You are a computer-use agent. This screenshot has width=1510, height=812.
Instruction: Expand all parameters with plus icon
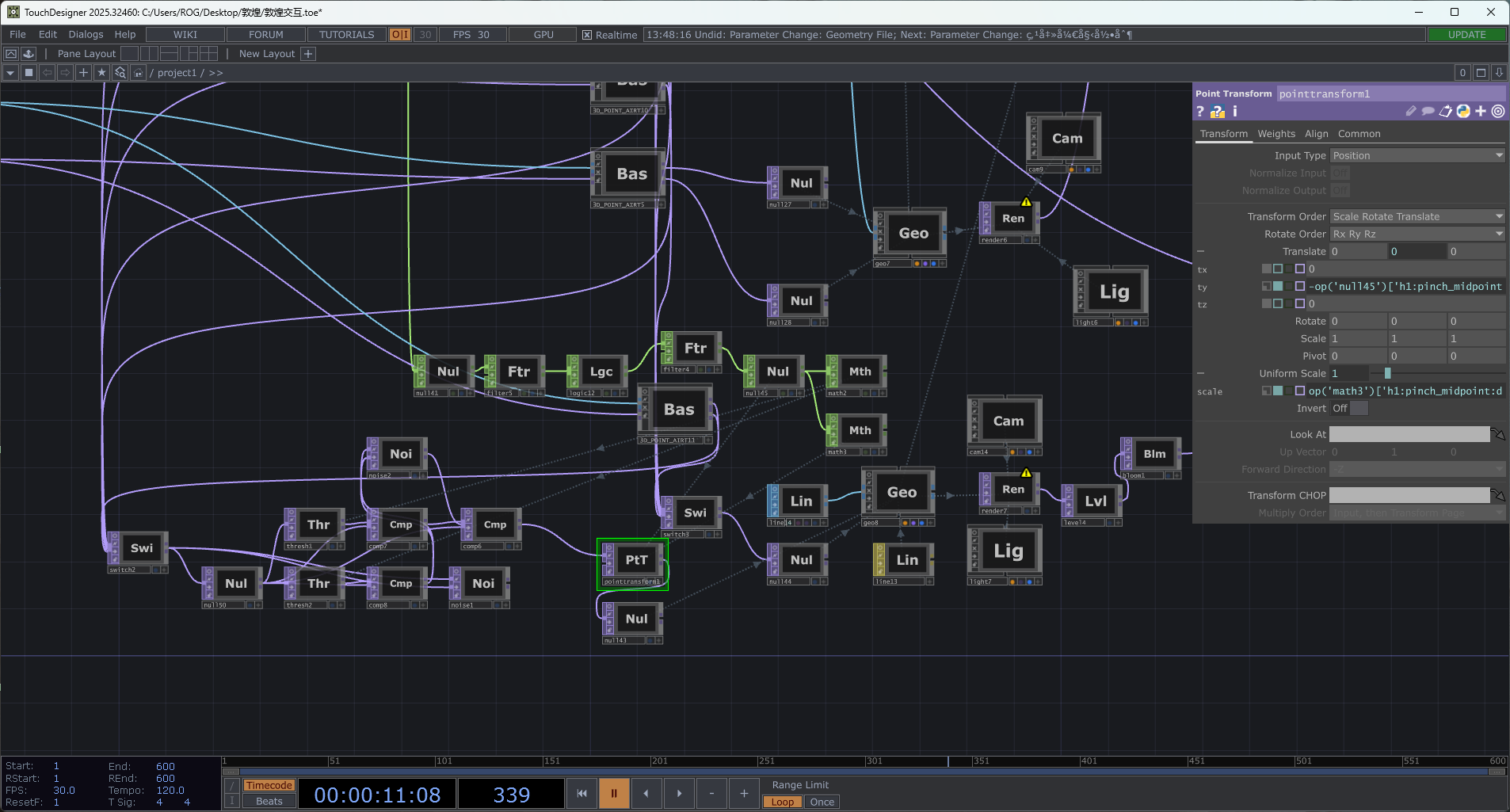click(x=1481, y=112)
